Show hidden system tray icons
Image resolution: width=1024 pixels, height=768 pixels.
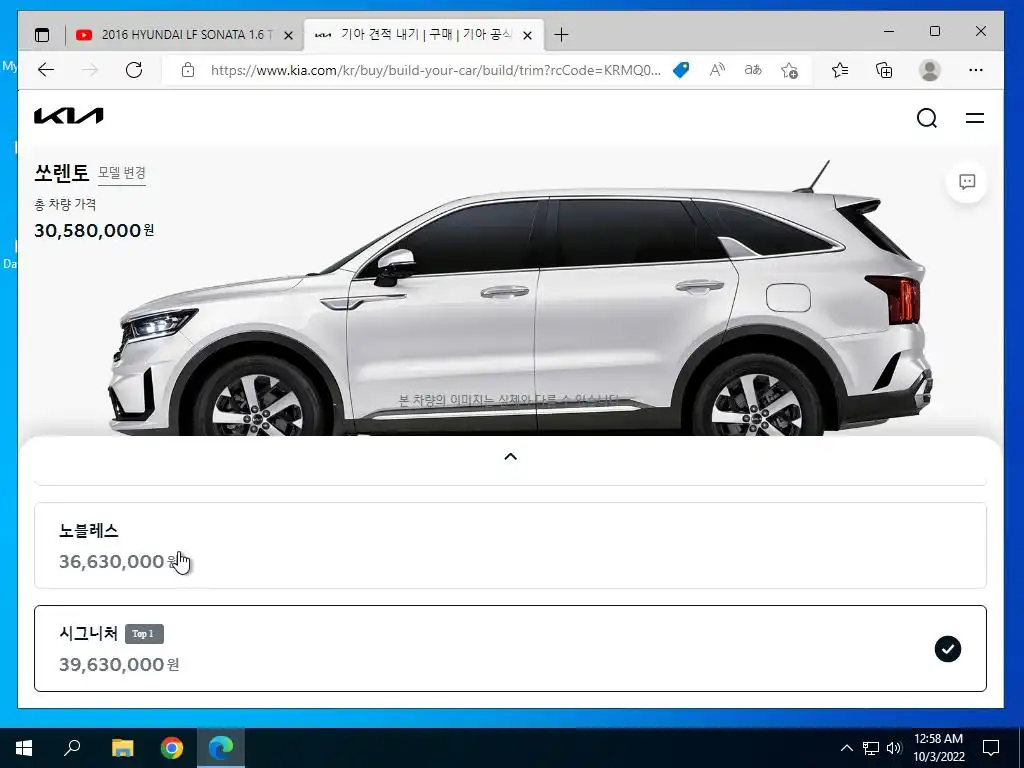[846, 748]
